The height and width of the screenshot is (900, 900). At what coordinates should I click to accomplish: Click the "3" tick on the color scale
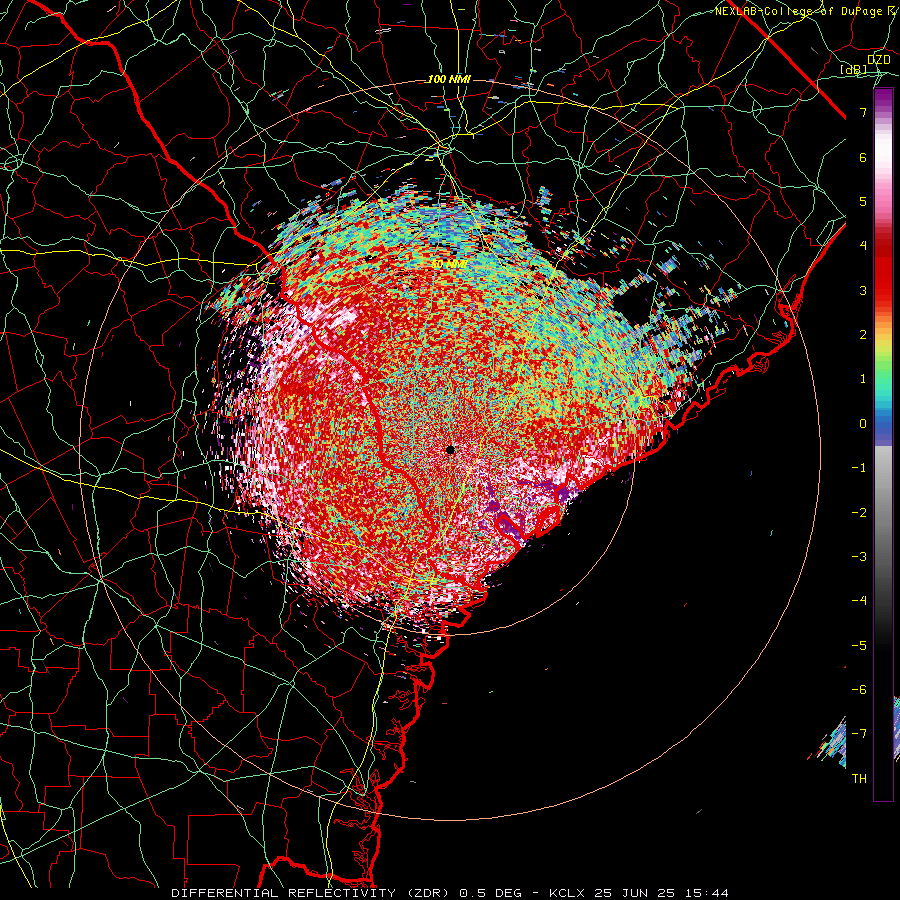point(863,290)
